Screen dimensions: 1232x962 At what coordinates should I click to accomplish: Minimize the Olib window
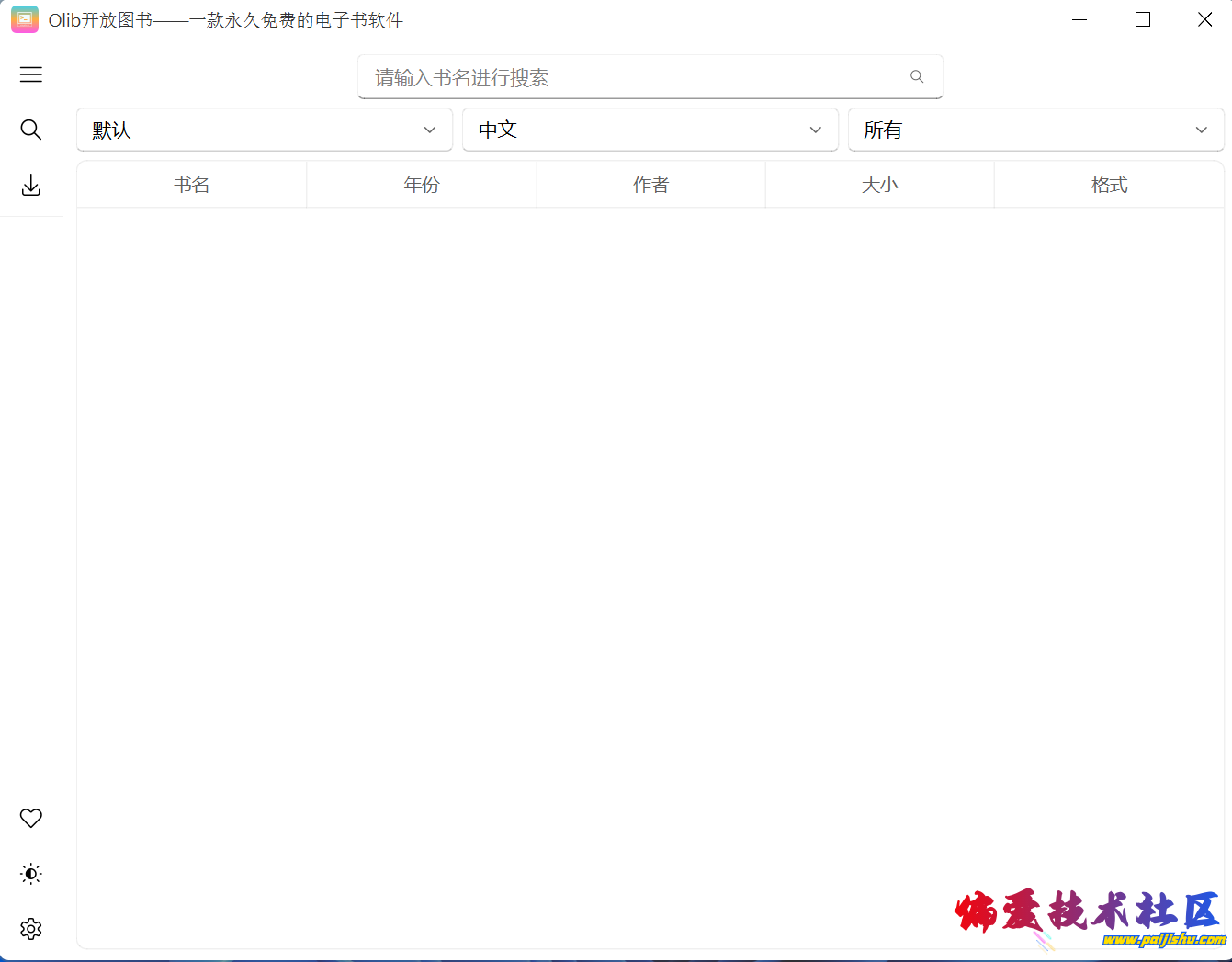[x=1079, y=19]
